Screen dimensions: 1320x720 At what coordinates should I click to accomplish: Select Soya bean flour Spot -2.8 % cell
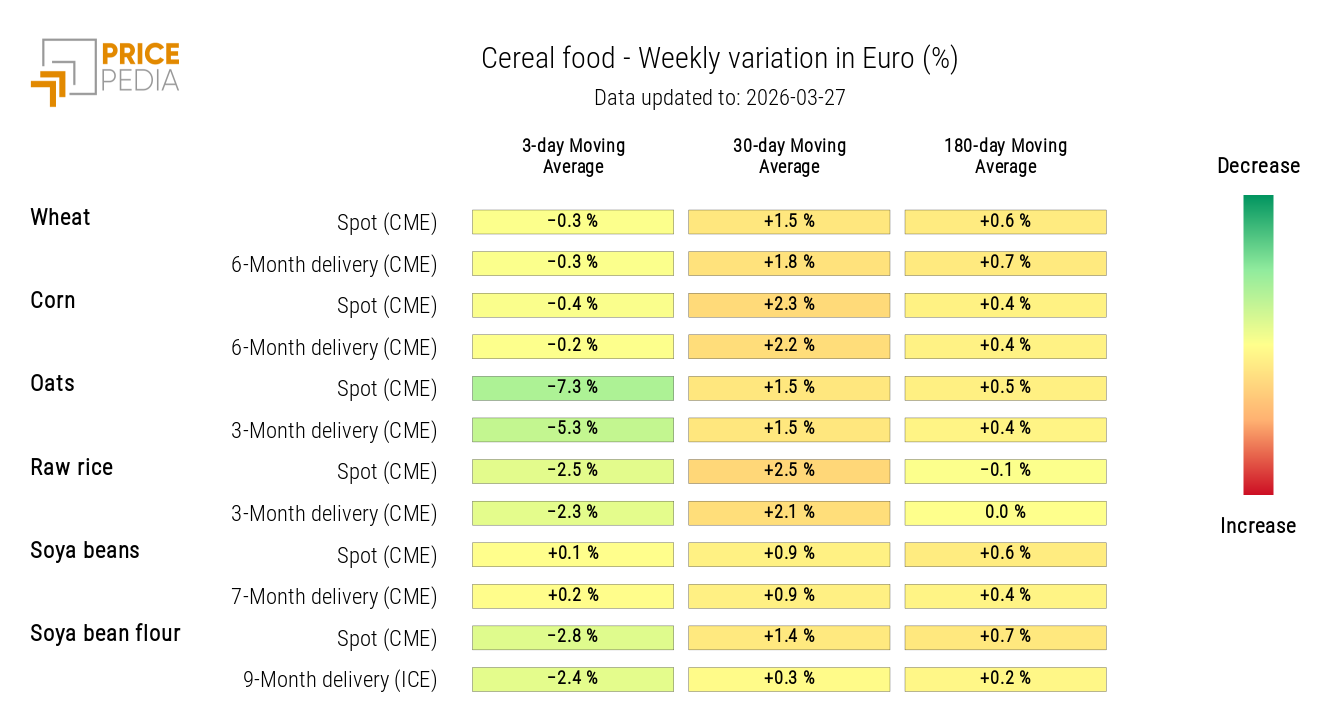[x=572, y=637]
